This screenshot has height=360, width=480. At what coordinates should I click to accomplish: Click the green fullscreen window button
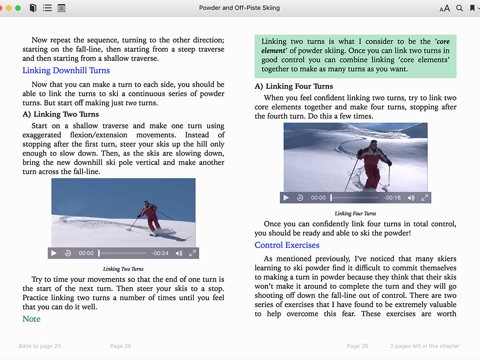pyautogui.click(x=18, y=8)
